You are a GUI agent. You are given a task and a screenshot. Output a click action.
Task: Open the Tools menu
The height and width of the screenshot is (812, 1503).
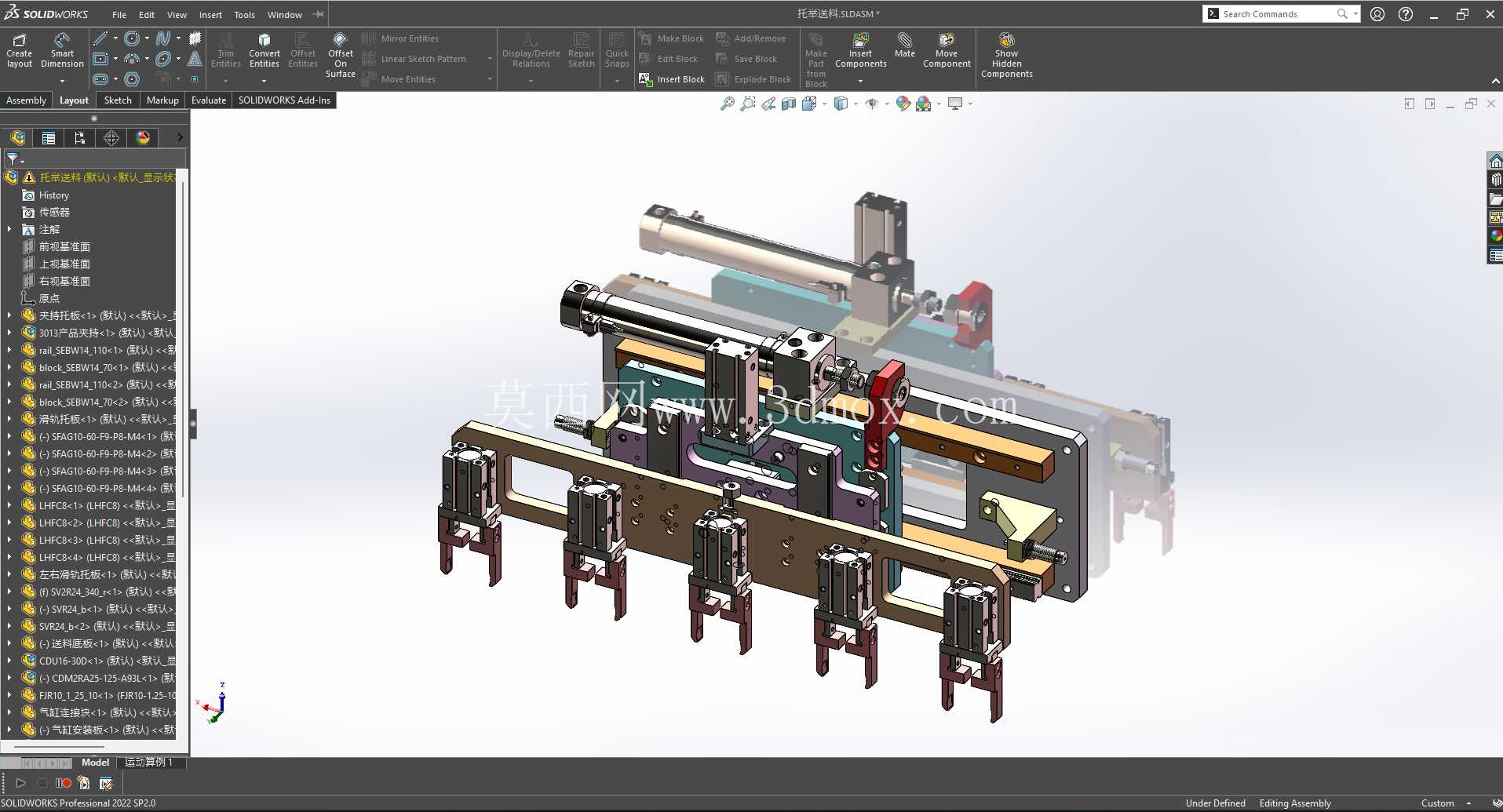tap(244, 15)
